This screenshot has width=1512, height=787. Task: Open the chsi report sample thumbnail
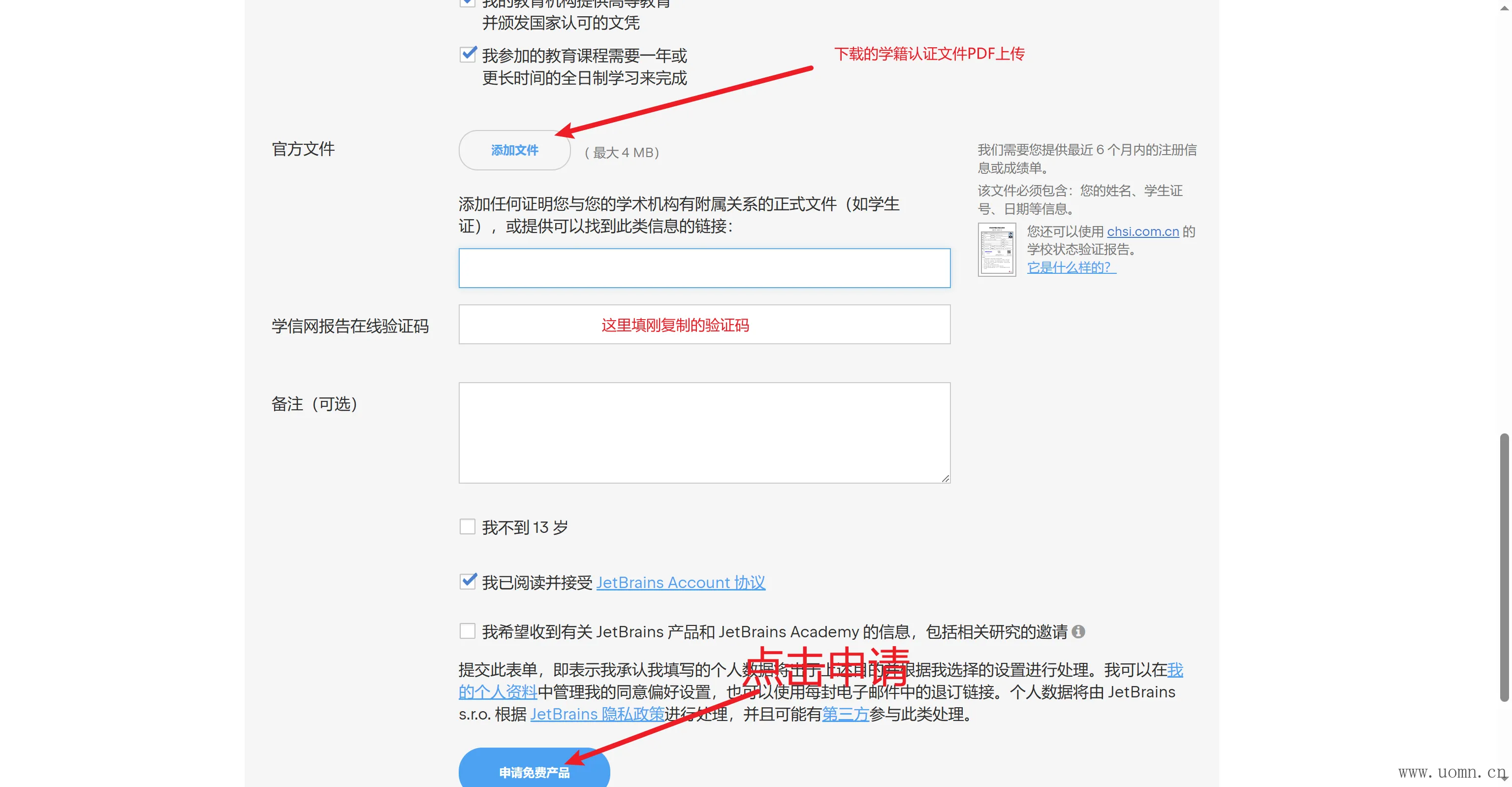coord(997,250)
